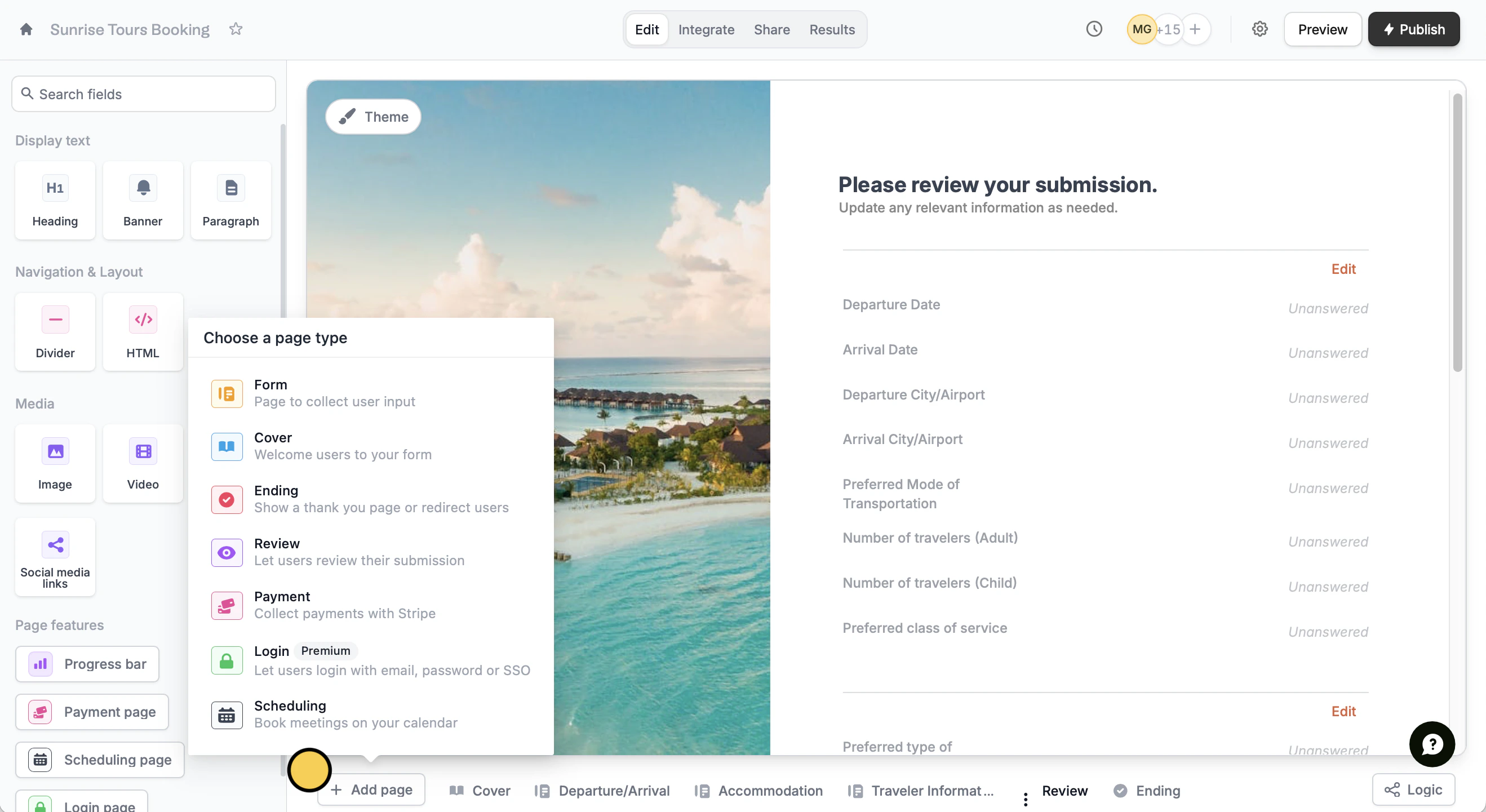The width and height of the screenshot is (1486, 812).
Task: Add the Heading field
Action: pyautogui.click(x=55, y=200)
